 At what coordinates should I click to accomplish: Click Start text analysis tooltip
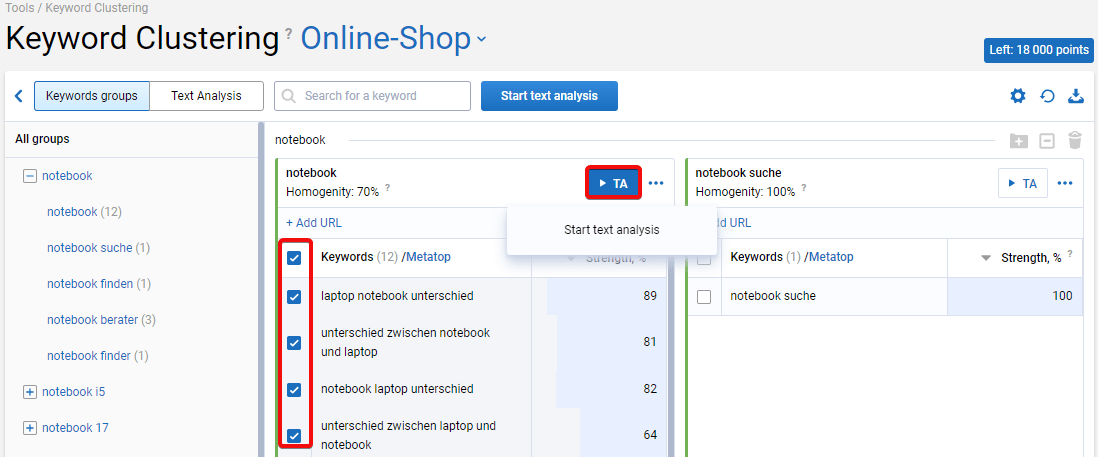pos(611,230)
